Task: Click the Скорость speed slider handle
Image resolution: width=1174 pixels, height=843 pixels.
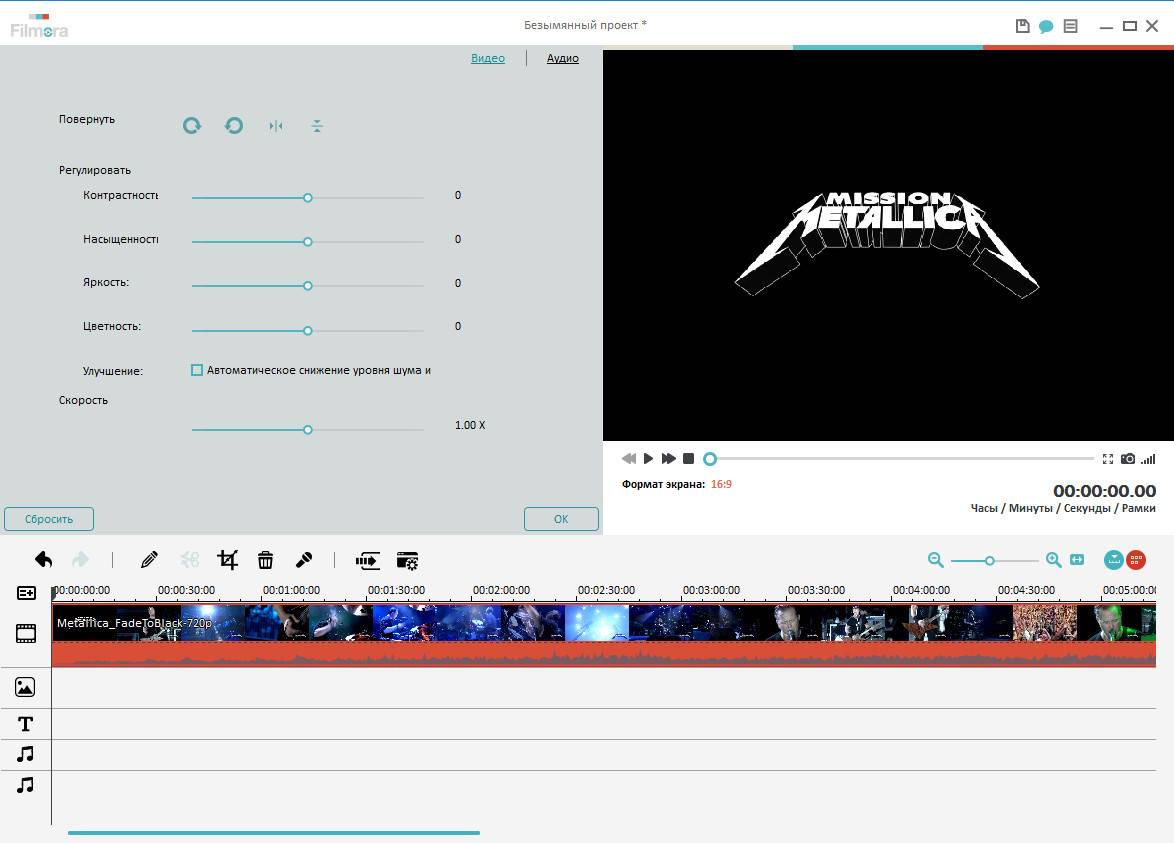Action: click(x=308, y=430)
